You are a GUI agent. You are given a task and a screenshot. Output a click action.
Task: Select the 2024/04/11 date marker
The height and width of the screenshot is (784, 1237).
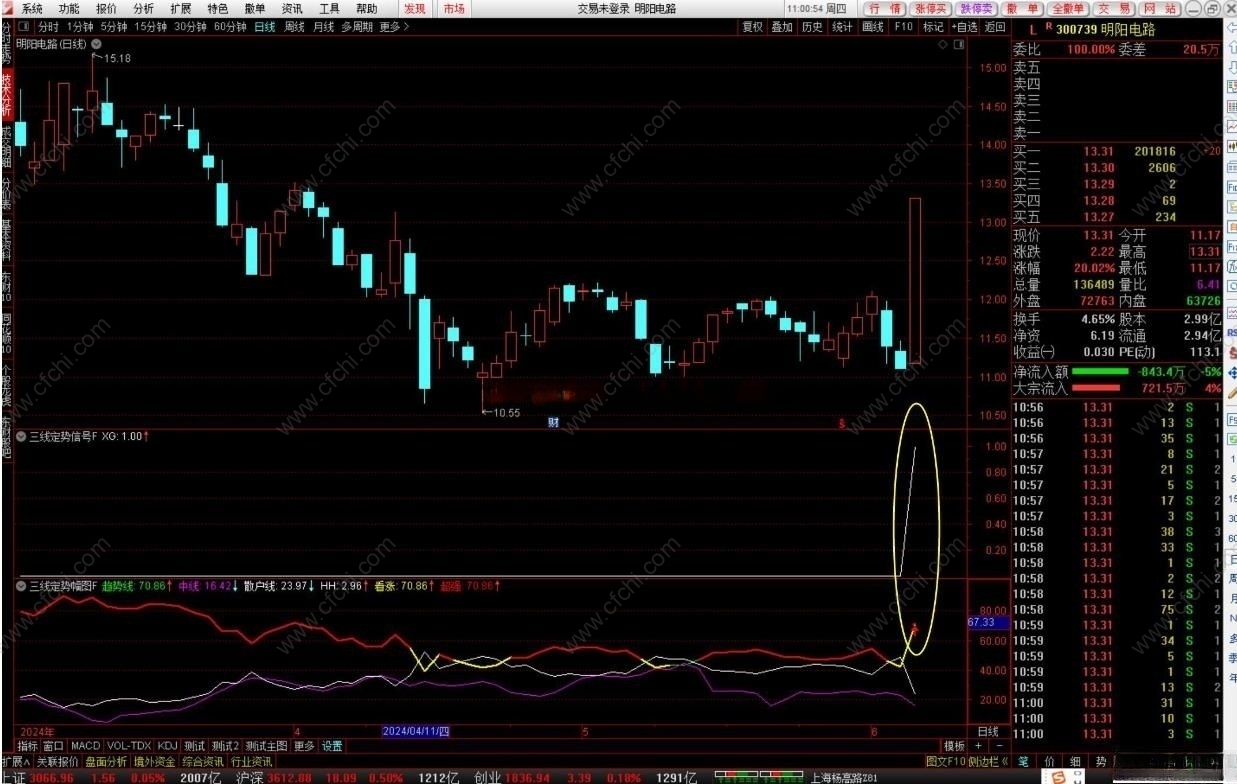(416, 731)
